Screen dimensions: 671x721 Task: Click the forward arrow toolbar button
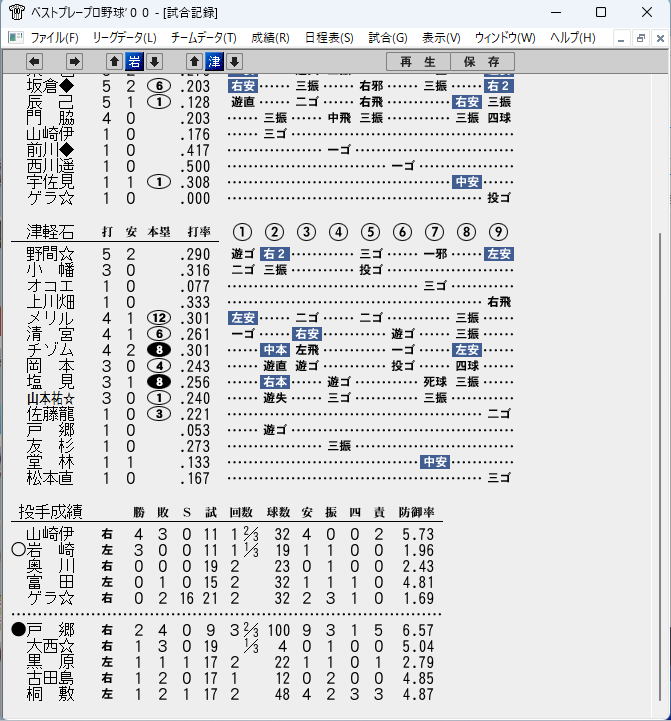[74, 62]
